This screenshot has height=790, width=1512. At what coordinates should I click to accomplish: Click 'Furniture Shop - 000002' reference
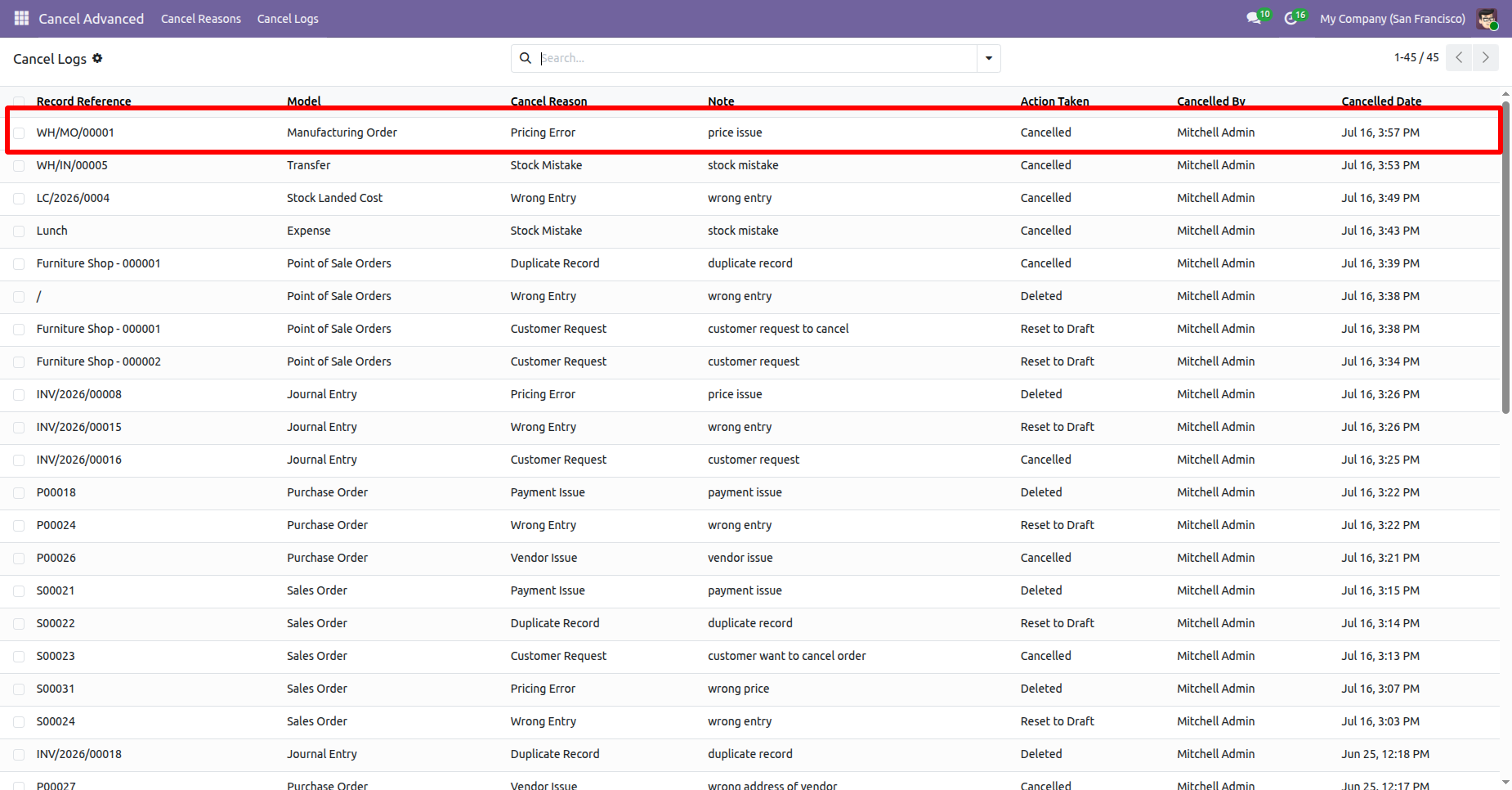pos(99,361)
